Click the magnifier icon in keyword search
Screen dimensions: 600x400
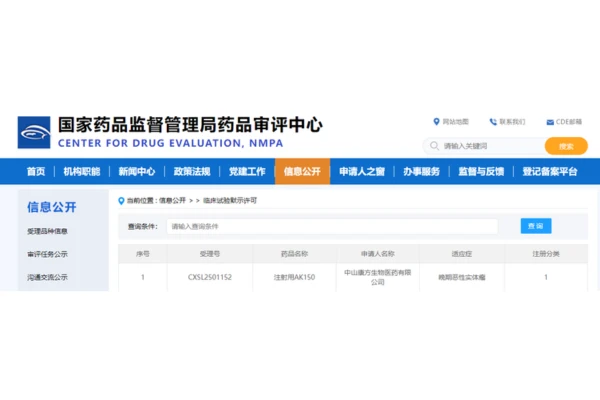435,146
